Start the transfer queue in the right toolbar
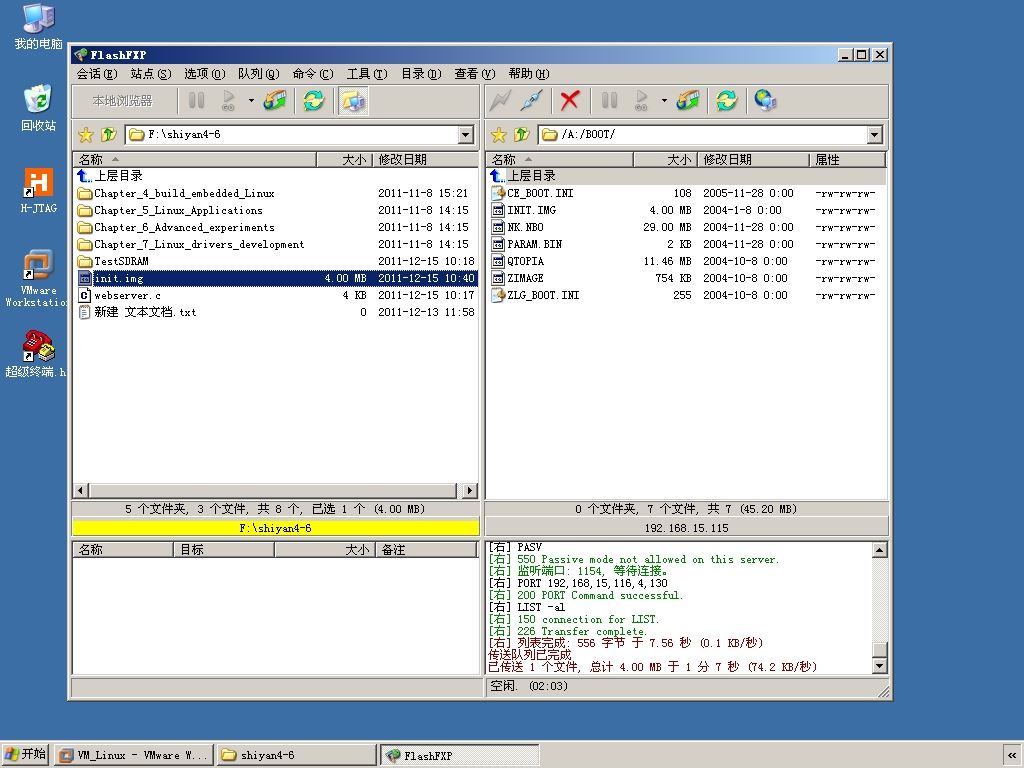This screenshot has height=768, width=1024. 641,101
